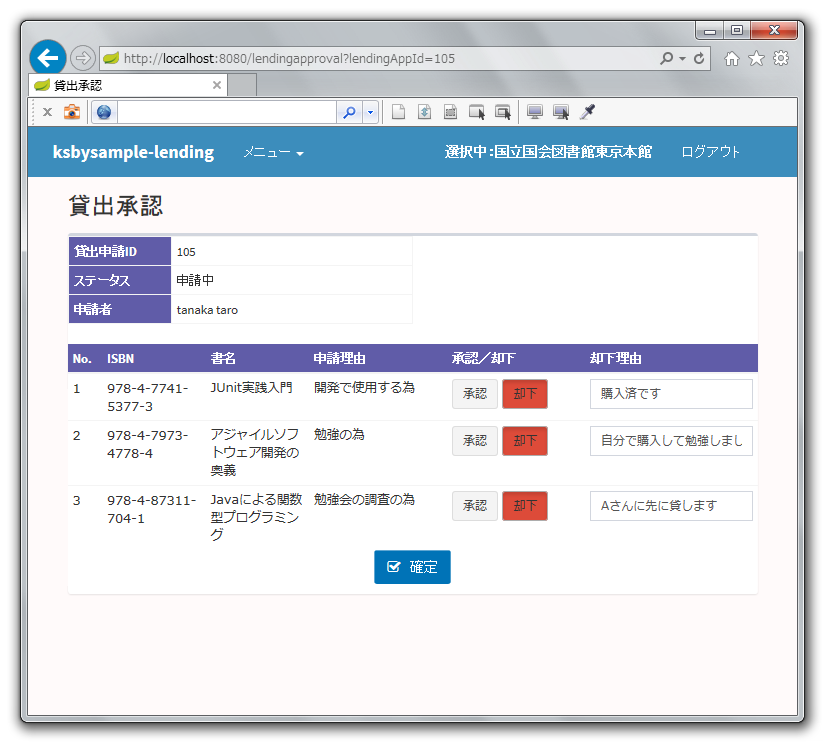This screenshot has height=743, width=825.
Task: Reject row 3 Javaによる関数型プログラミング with 却下
Action: tap(525, 506)
